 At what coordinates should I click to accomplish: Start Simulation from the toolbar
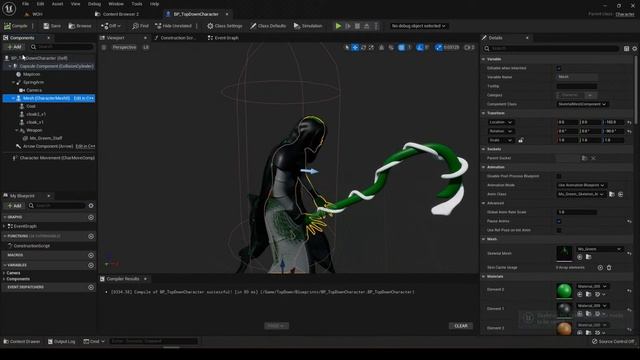coord(308,26)
